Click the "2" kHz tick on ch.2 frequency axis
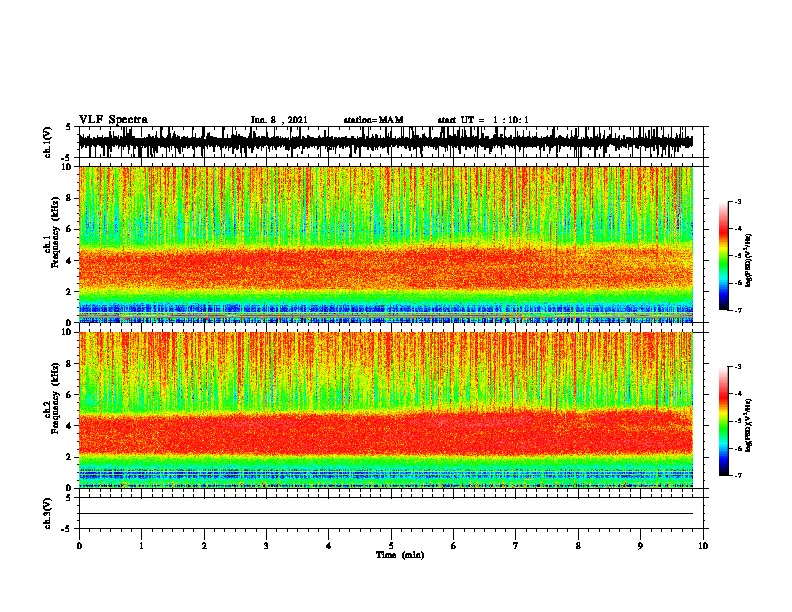Viewport: 792px width, 612px height. click(69, 457)
